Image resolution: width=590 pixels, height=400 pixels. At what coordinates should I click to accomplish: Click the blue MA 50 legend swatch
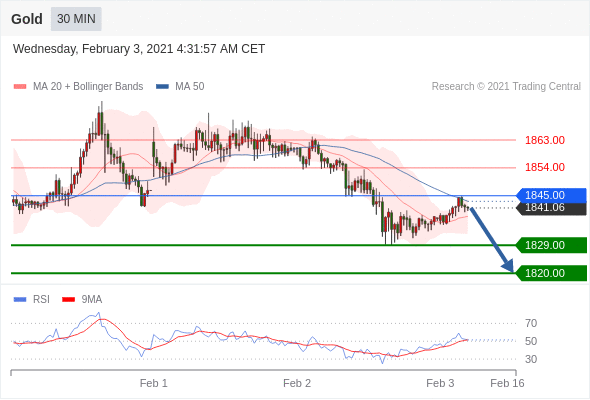[162, 87]
